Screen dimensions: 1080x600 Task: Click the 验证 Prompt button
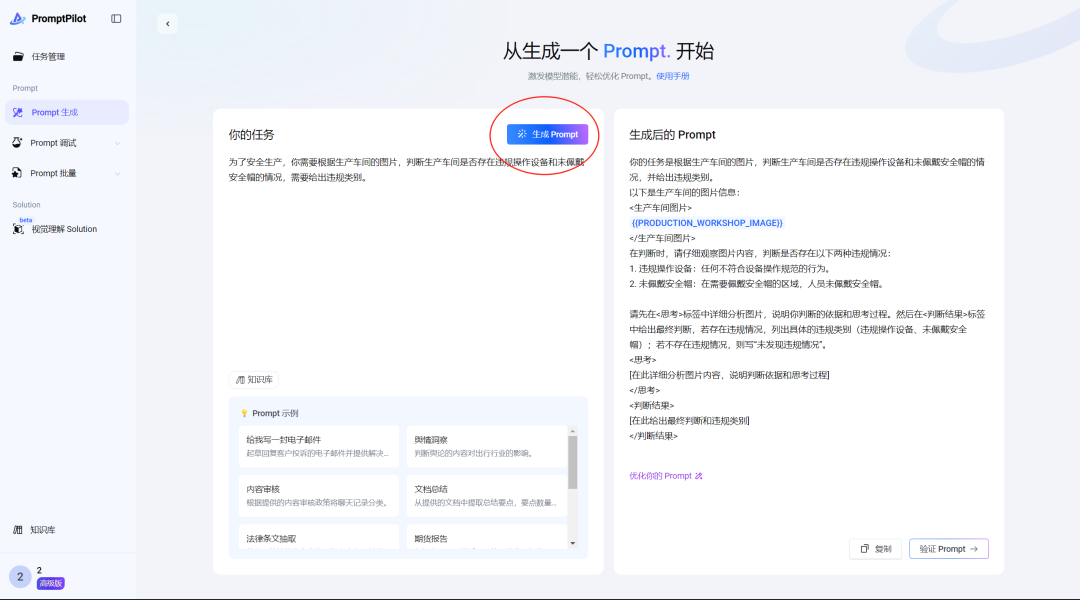(x=948, y=549)
